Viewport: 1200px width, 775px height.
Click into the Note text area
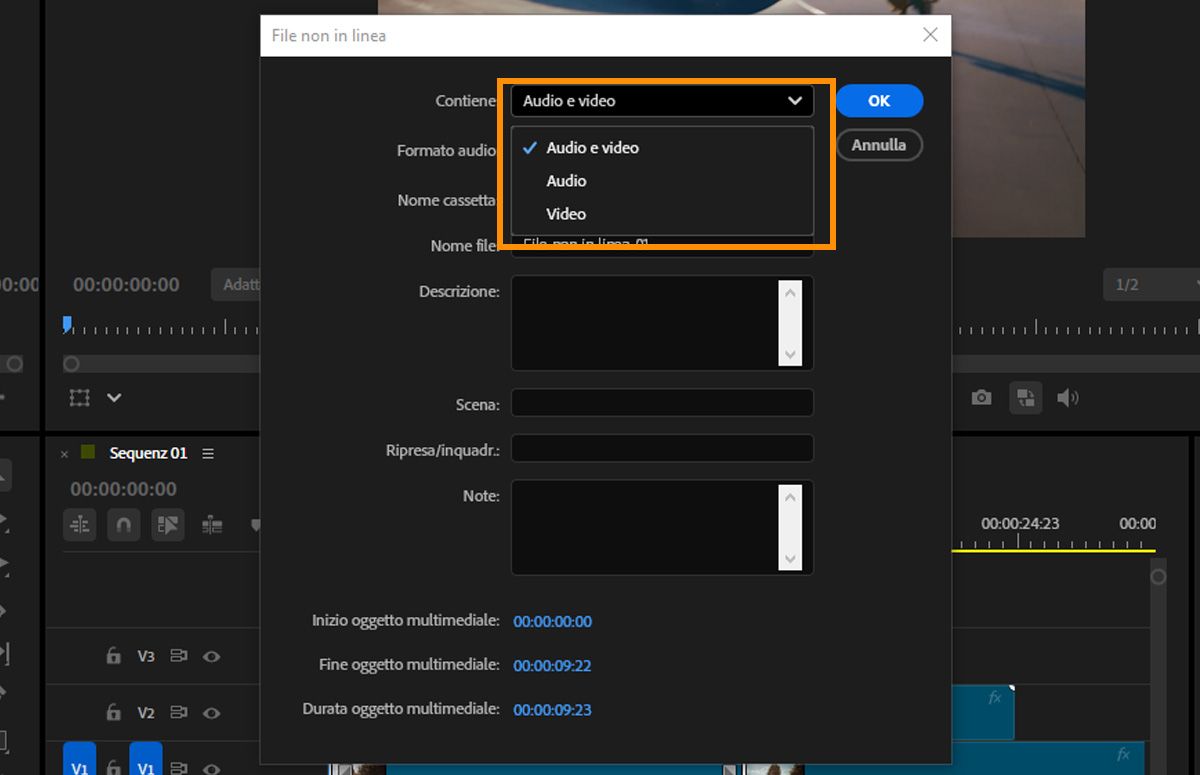645,527
